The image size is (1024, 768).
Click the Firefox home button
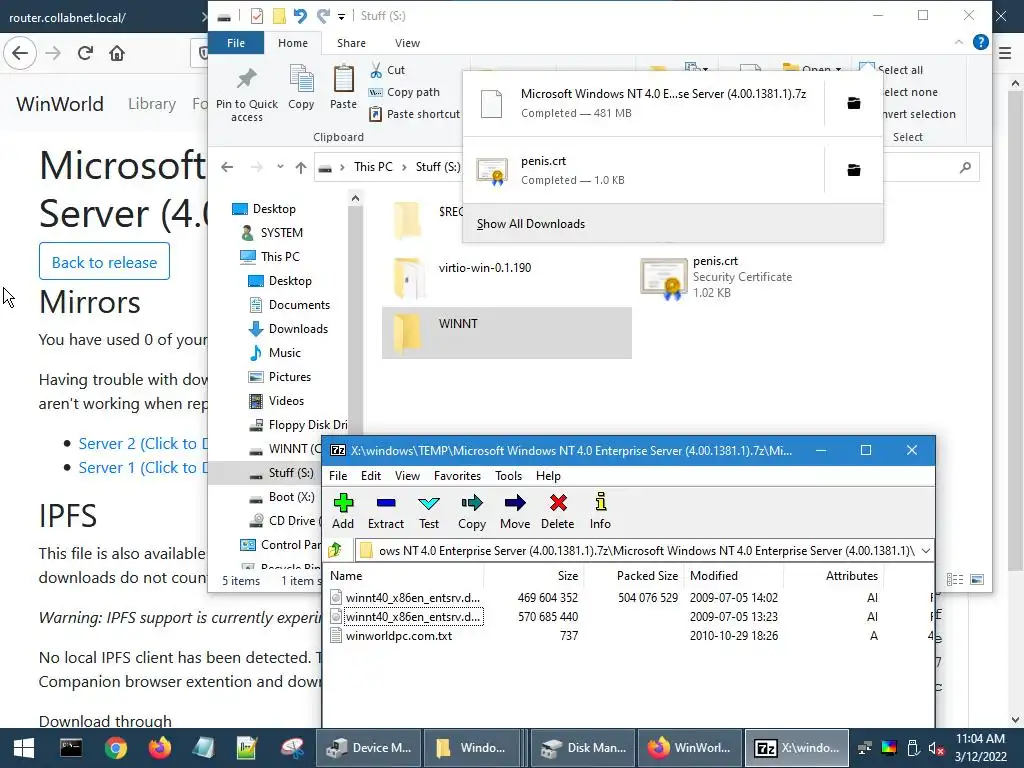point(117,53)
